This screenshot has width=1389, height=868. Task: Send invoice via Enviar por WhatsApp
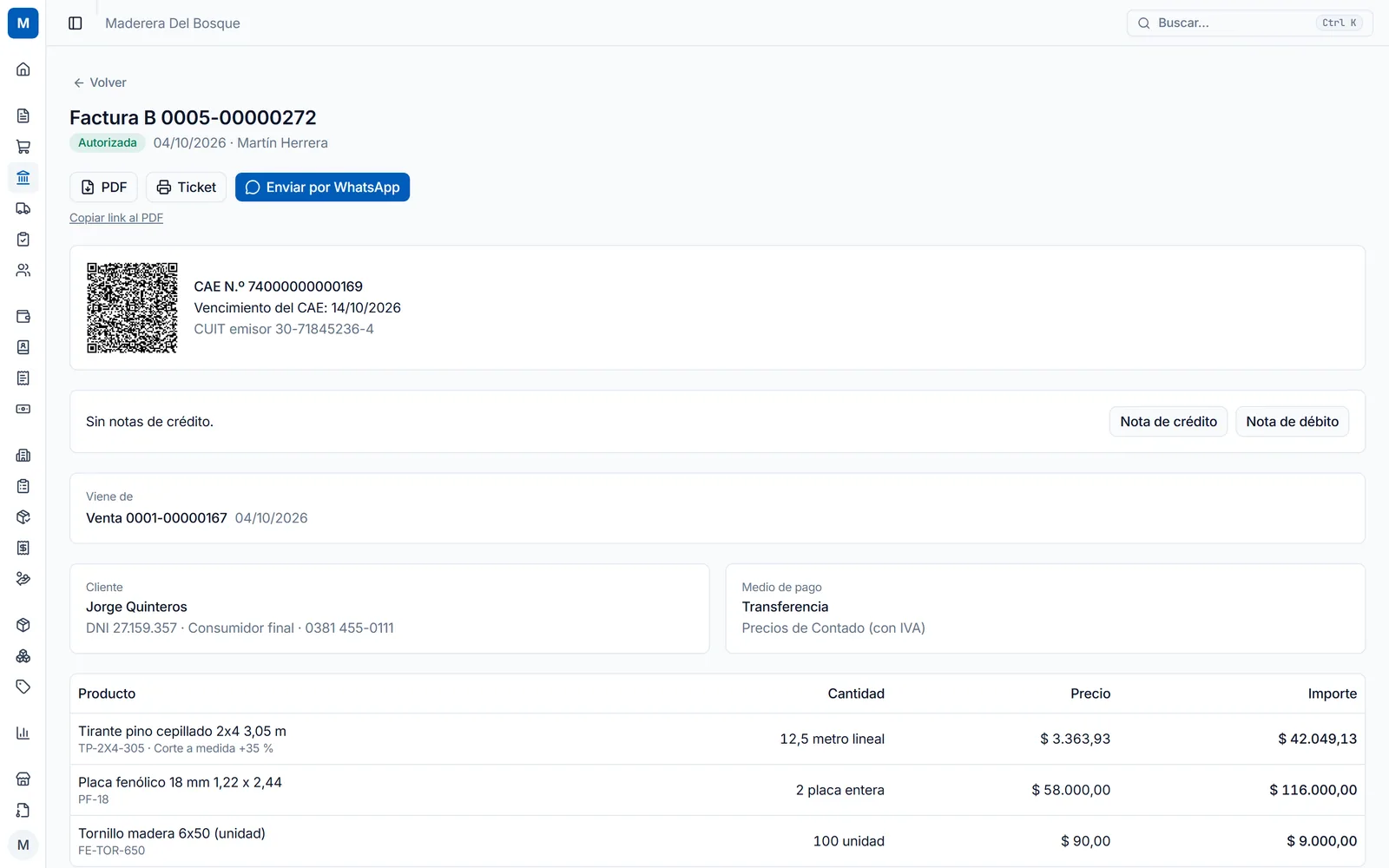pyautogui.click(x=322, y=187)
